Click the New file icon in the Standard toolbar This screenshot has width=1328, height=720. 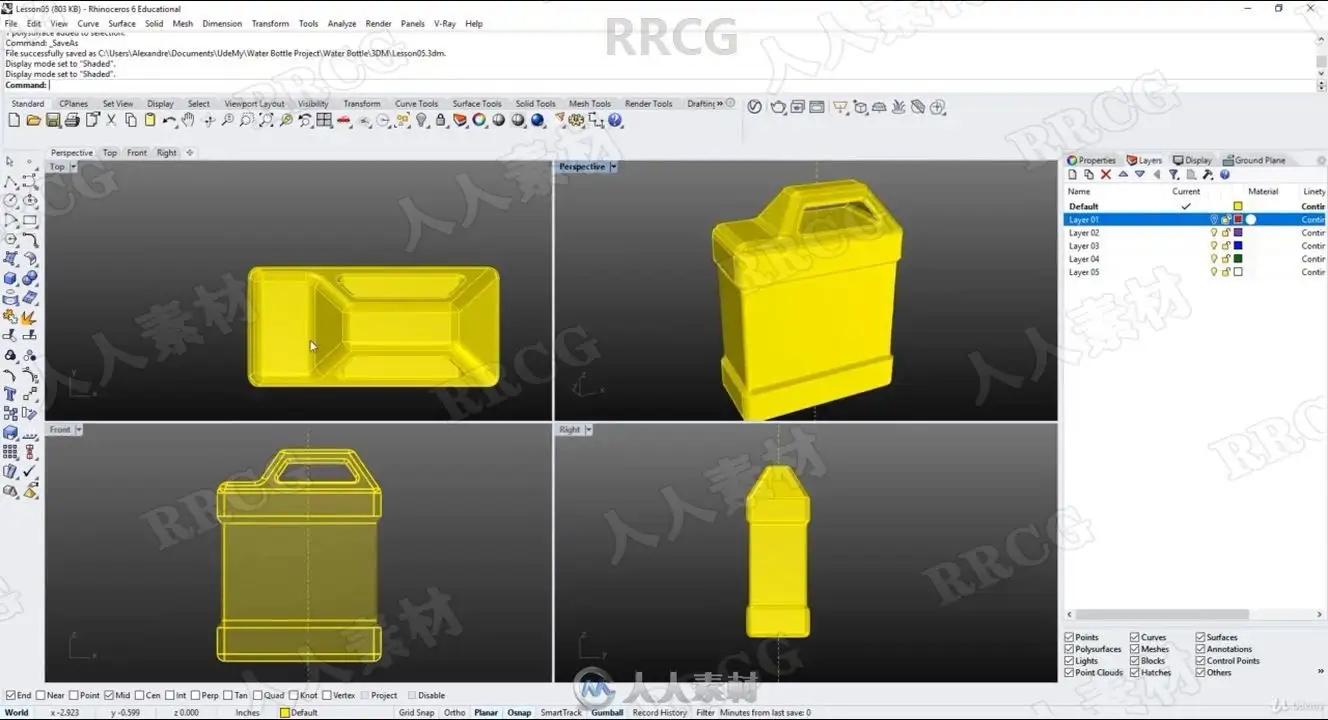[x=14, y=120]
